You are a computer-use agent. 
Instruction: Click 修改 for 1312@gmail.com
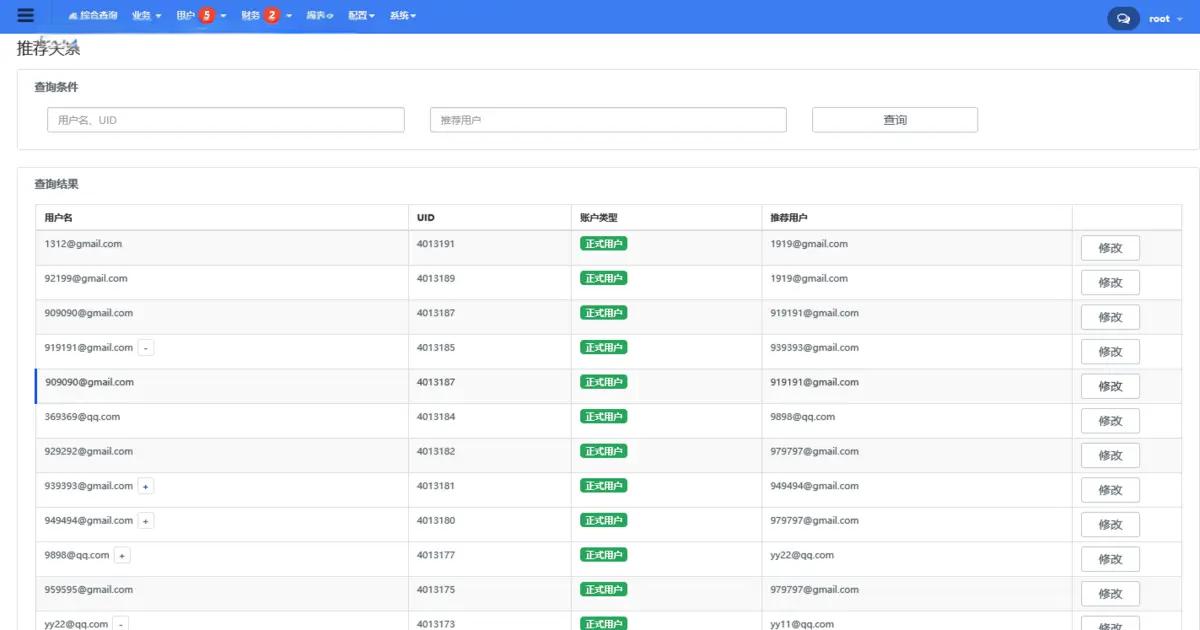pos(1110,248)
